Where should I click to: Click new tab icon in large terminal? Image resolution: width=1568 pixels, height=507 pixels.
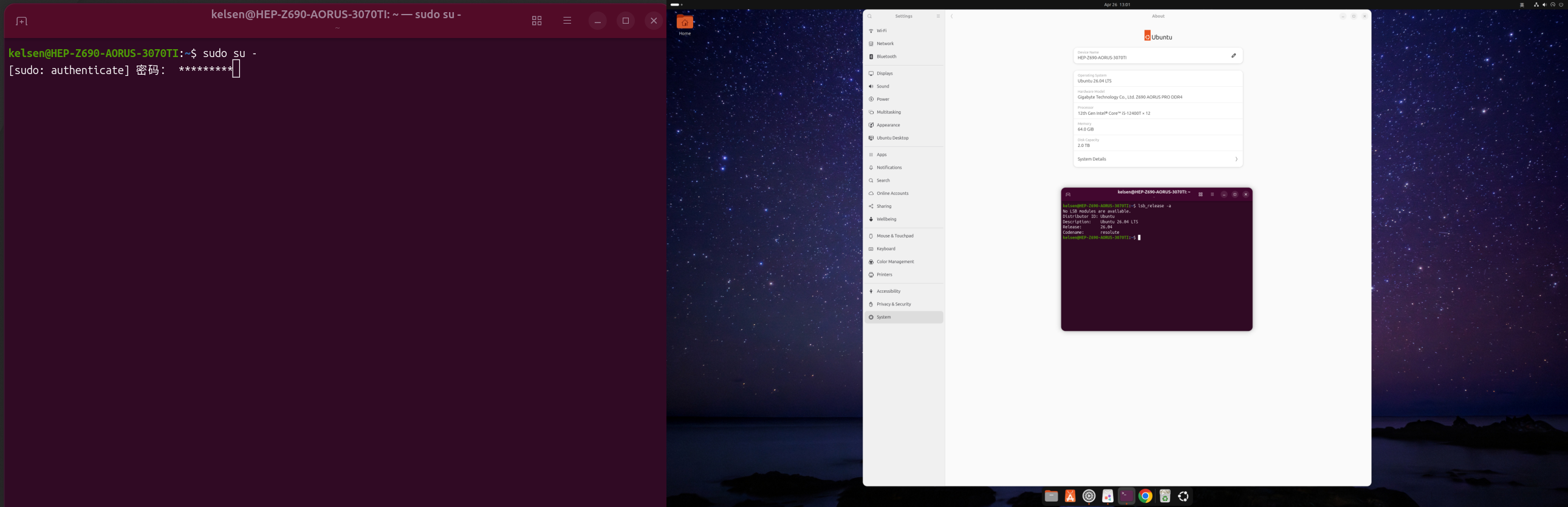pyautogui.click(x=21, y=21)
